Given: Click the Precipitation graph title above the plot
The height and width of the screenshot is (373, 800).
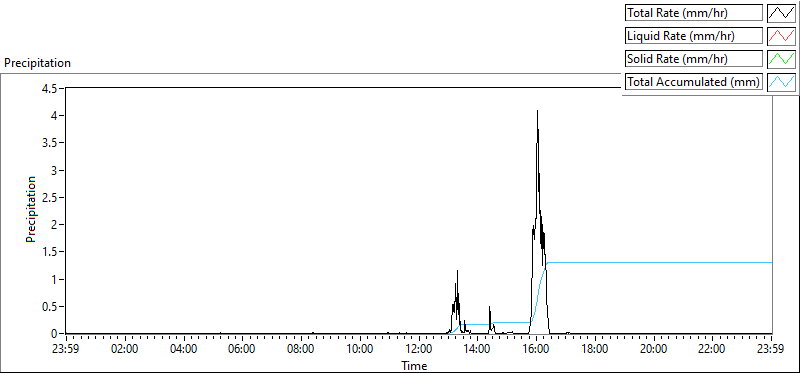Looking at the screenshot, I should [x=37, y=63].
